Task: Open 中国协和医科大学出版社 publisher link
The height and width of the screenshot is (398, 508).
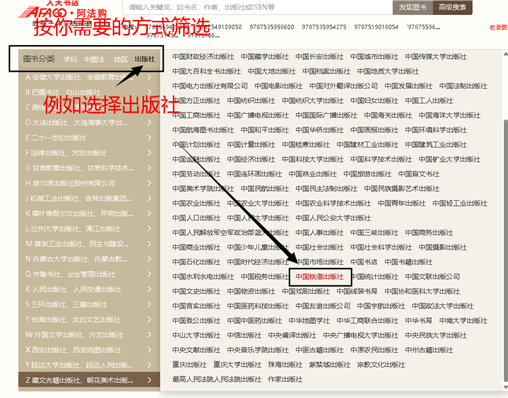Action: pos(422,291)
